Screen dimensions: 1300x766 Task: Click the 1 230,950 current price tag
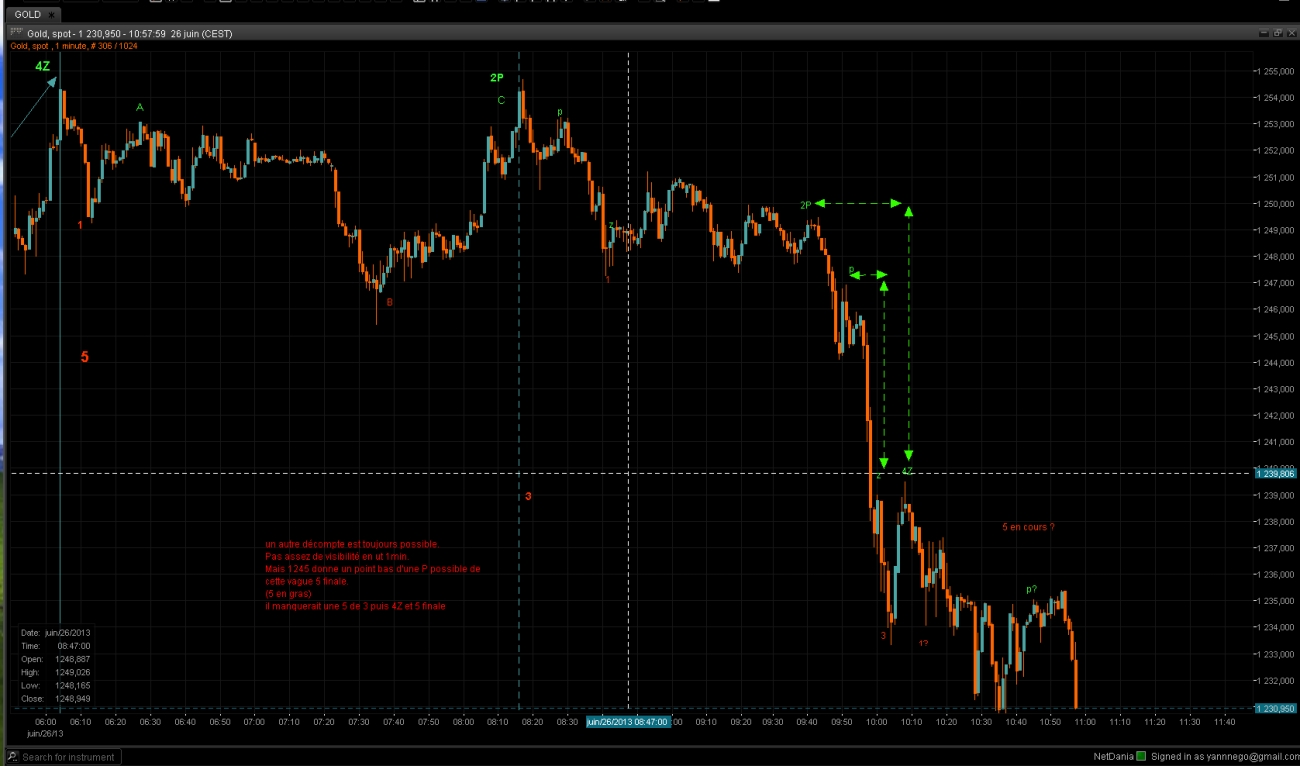tap(1275, 708)
